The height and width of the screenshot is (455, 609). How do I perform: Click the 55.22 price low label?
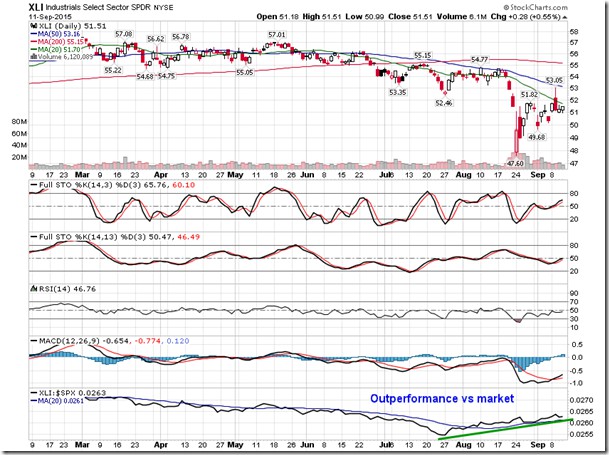(113, 70)
